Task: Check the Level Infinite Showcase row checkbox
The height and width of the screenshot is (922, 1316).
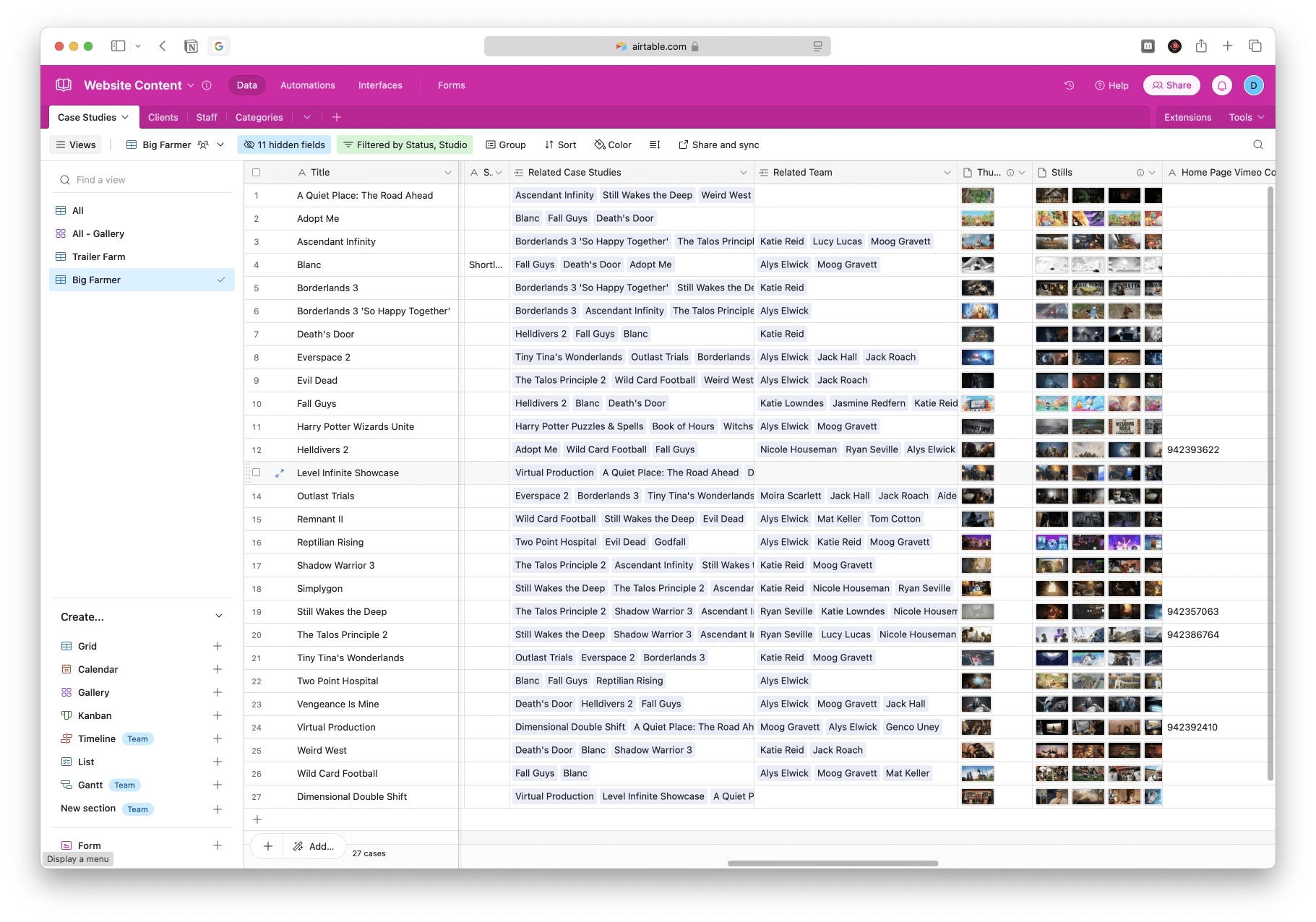Action: (x=256, y=473)
